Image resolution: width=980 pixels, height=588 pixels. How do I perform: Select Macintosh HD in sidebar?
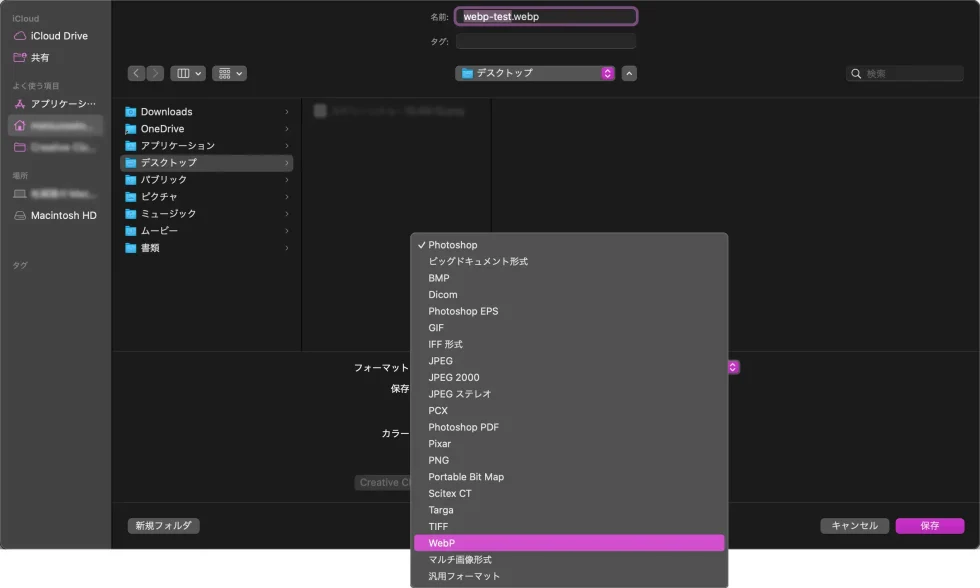(63, 216)
